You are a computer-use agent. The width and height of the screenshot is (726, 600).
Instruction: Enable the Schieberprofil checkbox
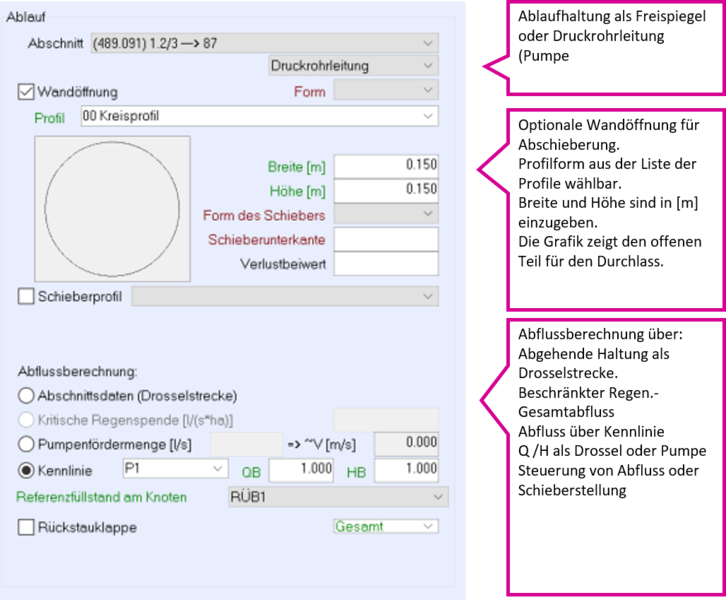click(27, 296)
